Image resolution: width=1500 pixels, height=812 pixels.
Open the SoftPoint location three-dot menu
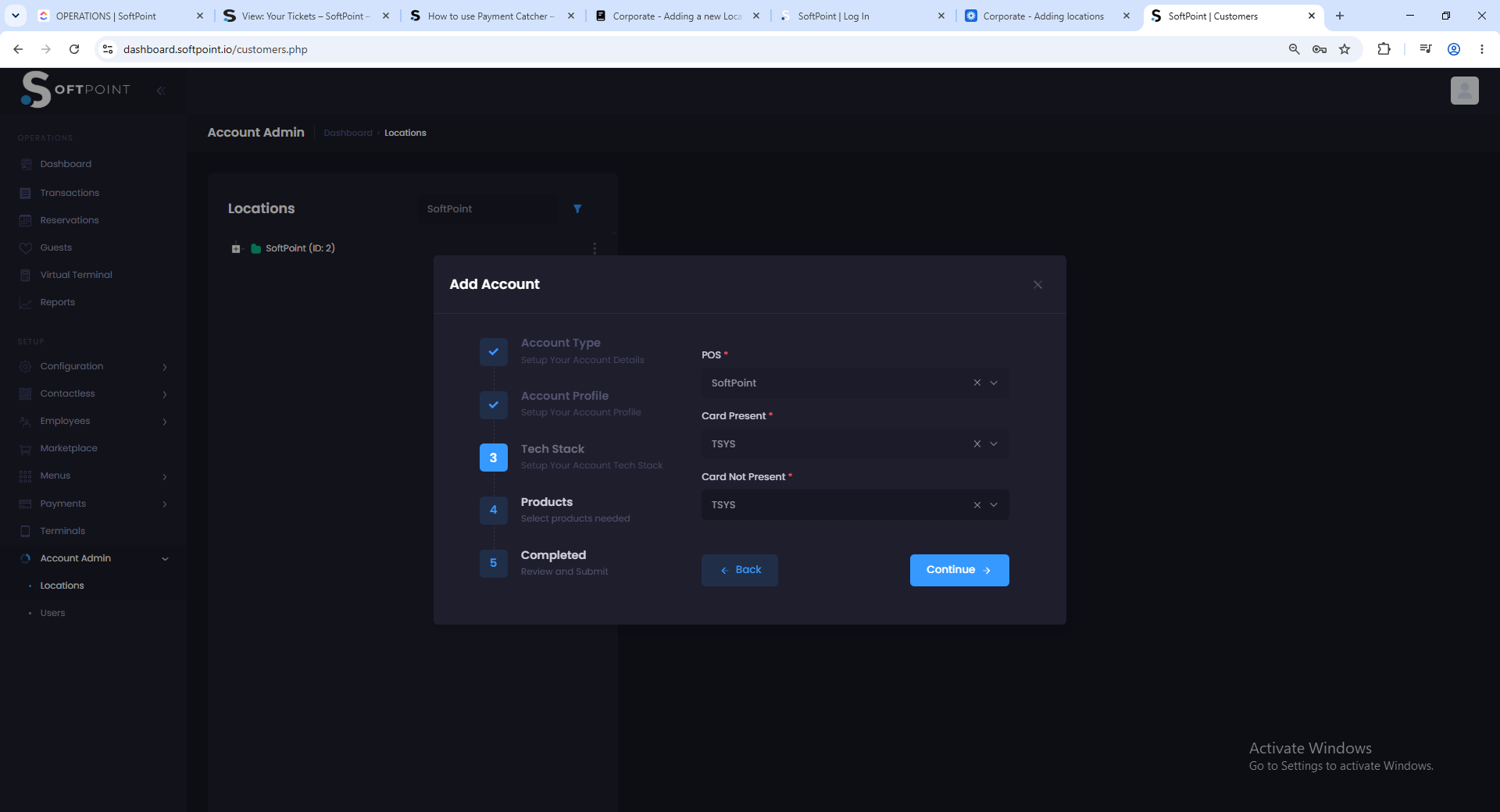[595, 248]
